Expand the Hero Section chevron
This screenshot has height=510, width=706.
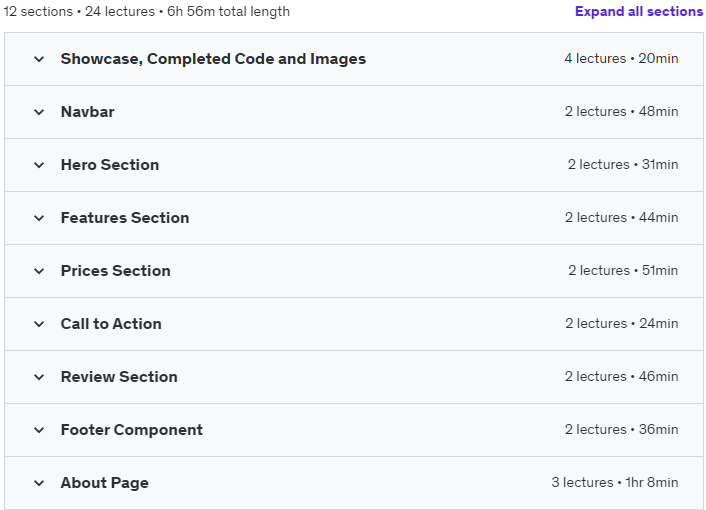(x=39, y=165)
